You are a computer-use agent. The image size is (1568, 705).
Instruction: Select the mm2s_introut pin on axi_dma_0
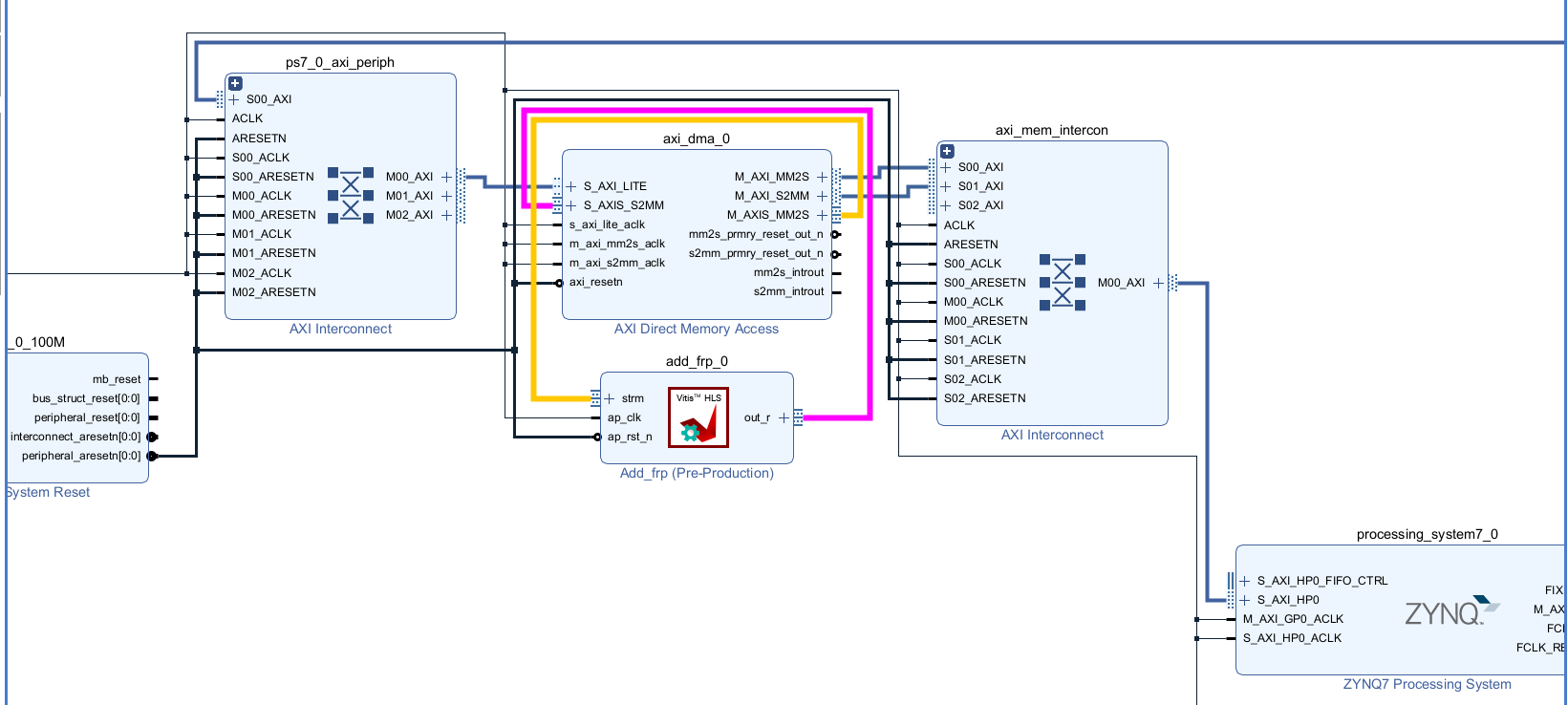coord(788,272)
